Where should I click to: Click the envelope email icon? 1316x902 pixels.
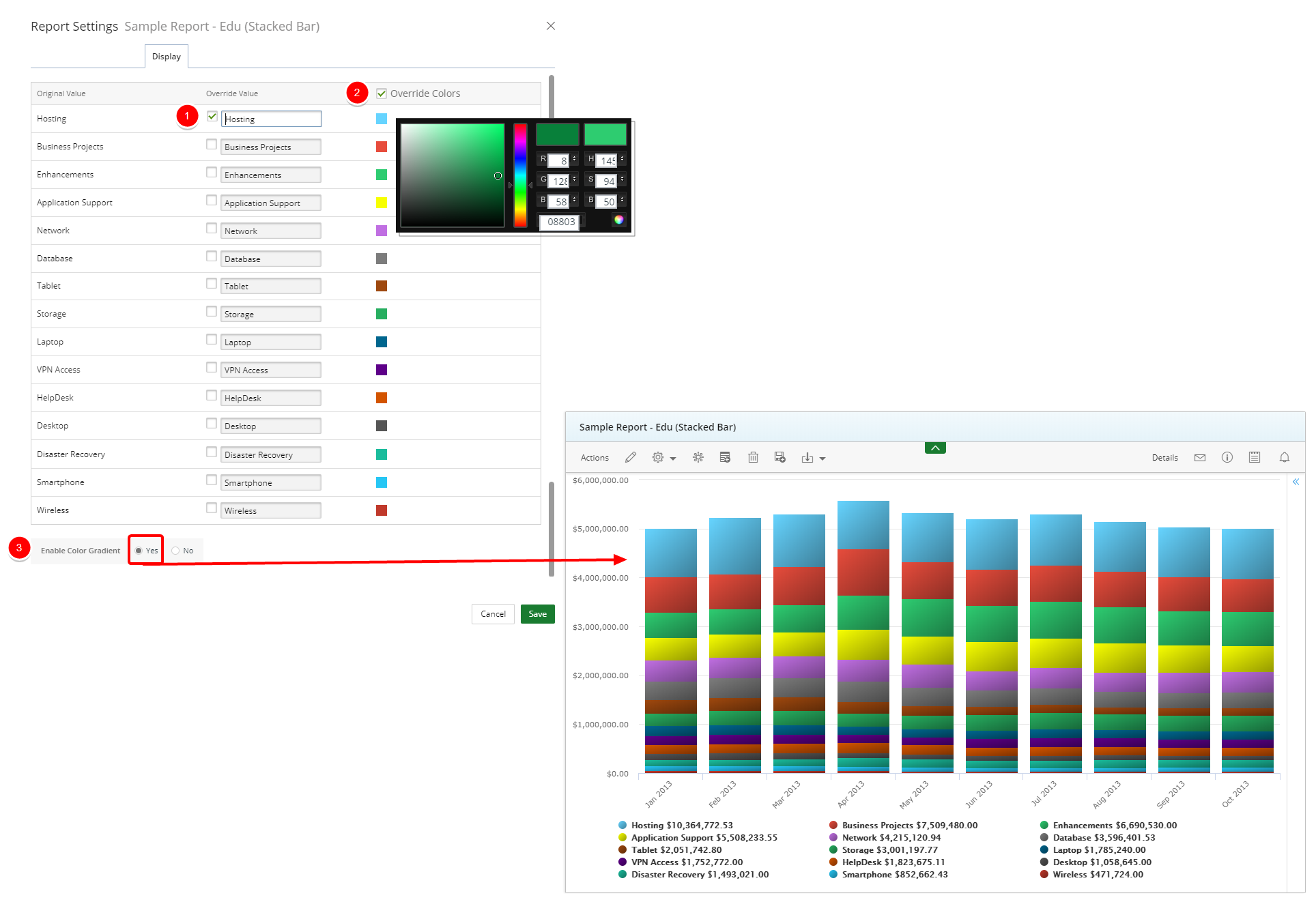tap(1200, 458)
